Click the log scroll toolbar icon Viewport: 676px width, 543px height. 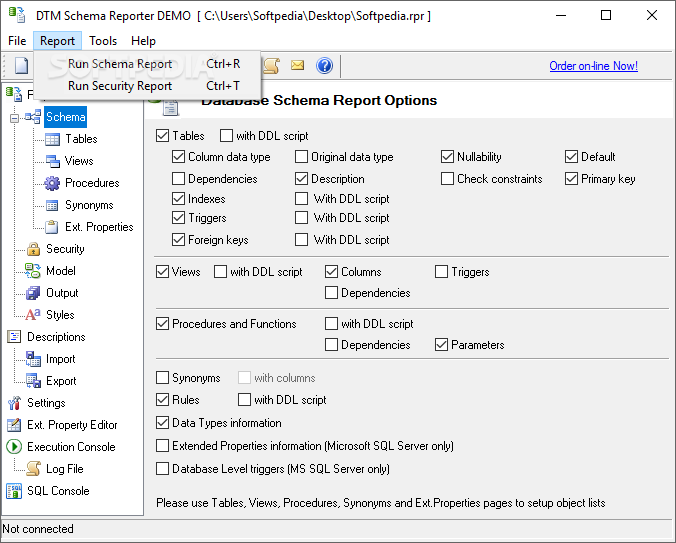272,66
